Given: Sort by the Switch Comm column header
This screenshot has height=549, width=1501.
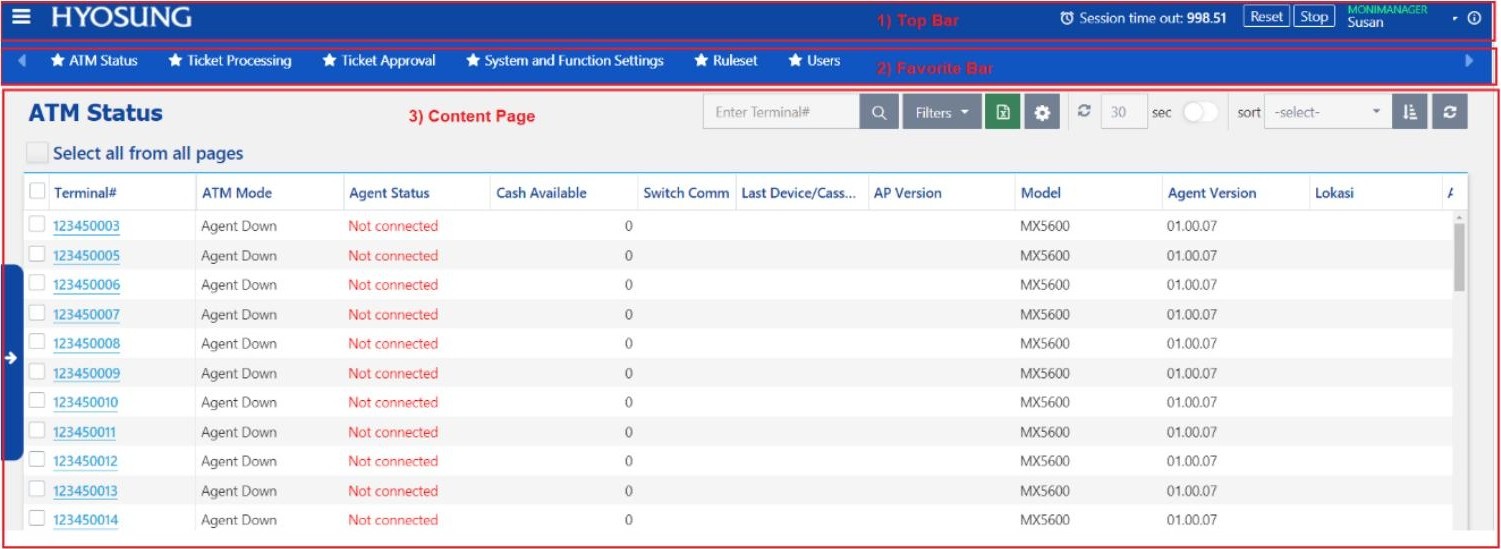Looking at the screenshot, I should tap(686, 193).
